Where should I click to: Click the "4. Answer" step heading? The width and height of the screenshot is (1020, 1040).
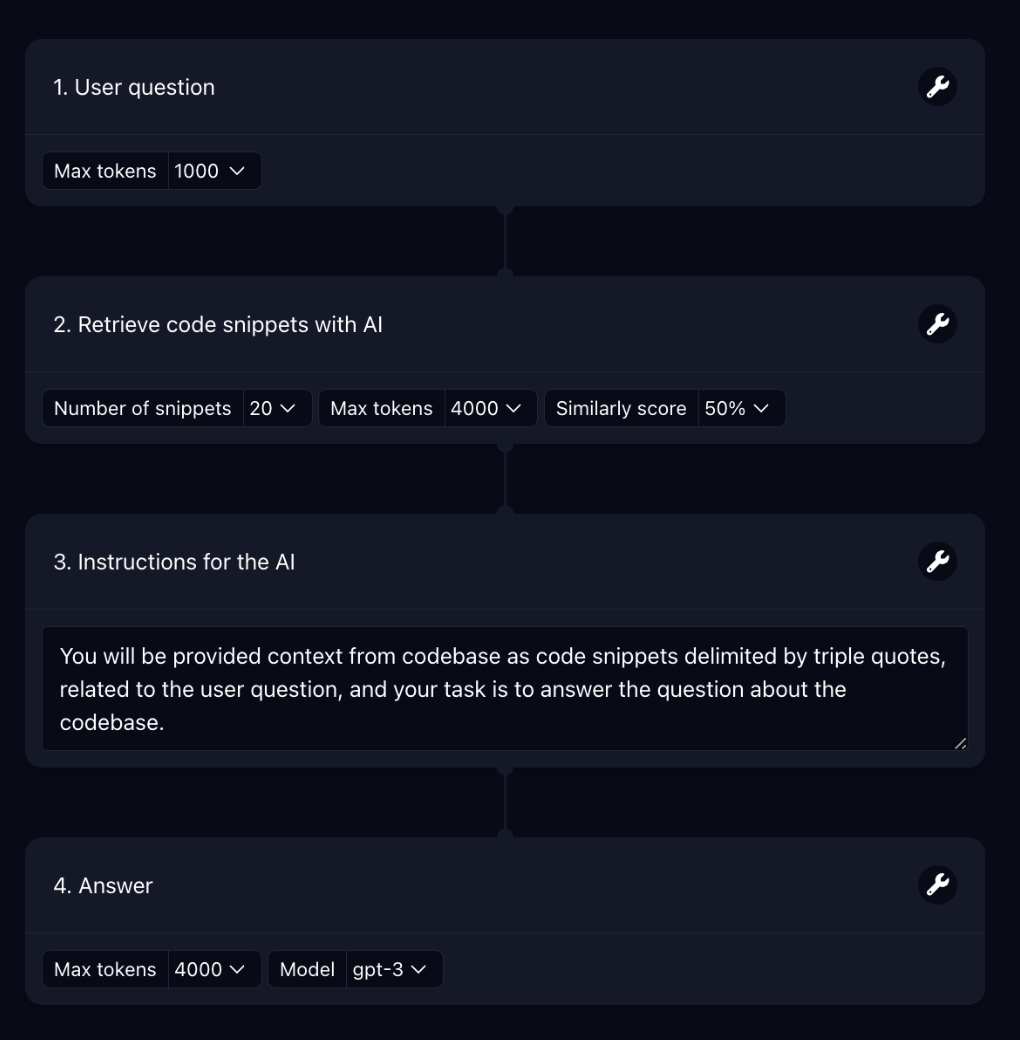[103, 885]
